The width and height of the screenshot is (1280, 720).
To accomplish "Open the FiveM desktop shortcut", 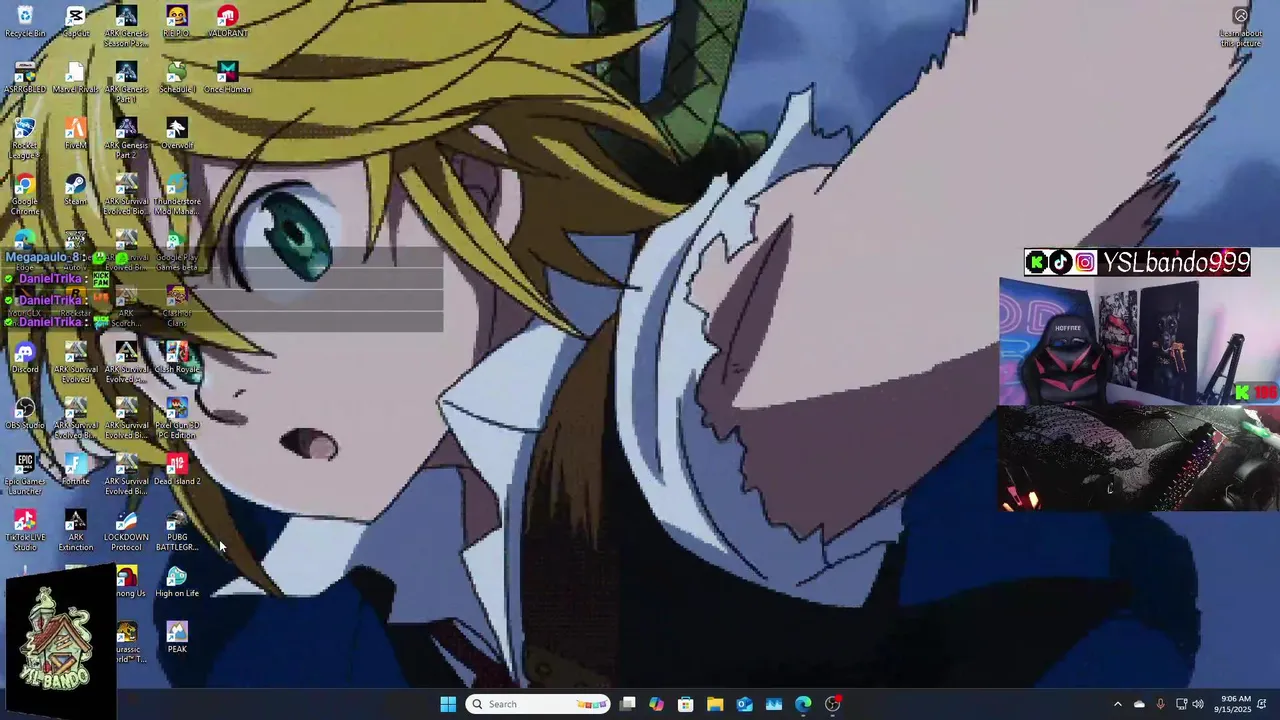I will click(76, 133).
